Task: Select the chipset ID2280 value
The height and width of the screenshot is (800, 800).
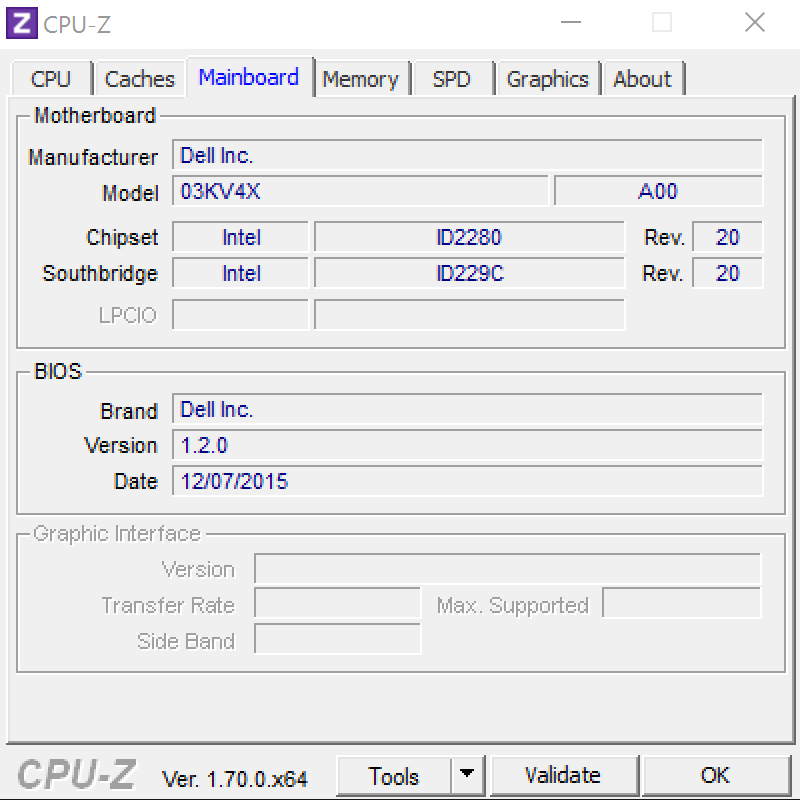Action: (x=469, y=237)
